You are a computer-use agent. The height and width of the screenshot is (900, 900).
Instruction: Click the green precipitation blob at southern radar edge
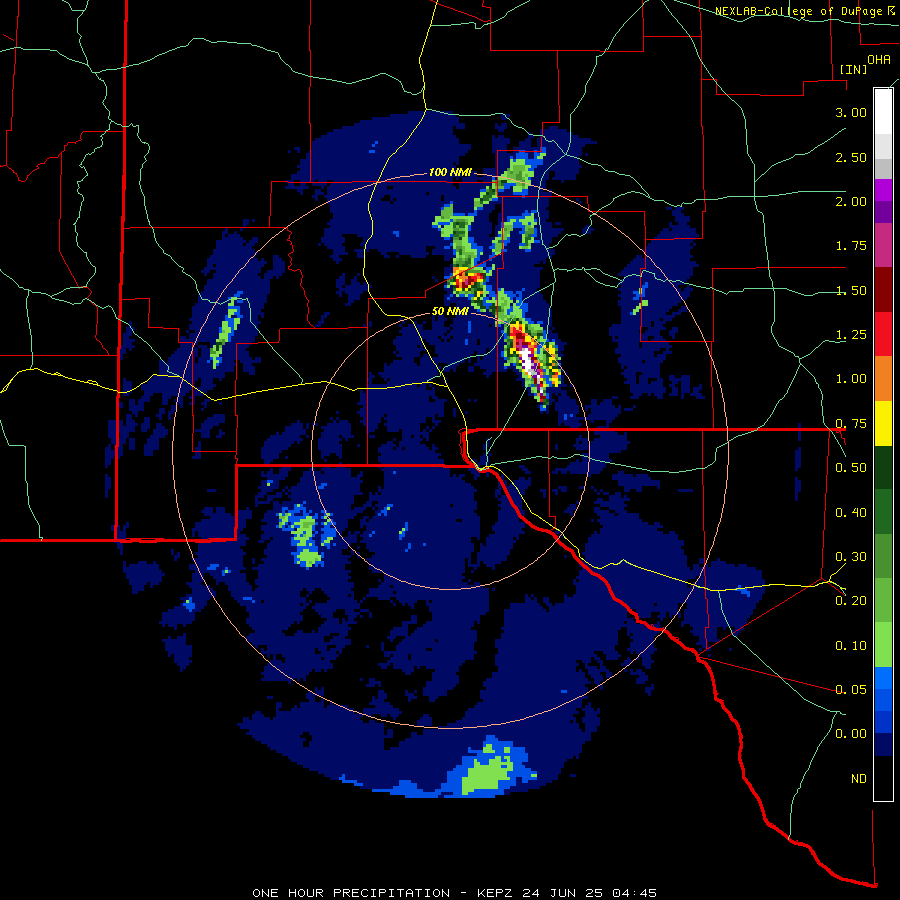click(x=487, y=774)
